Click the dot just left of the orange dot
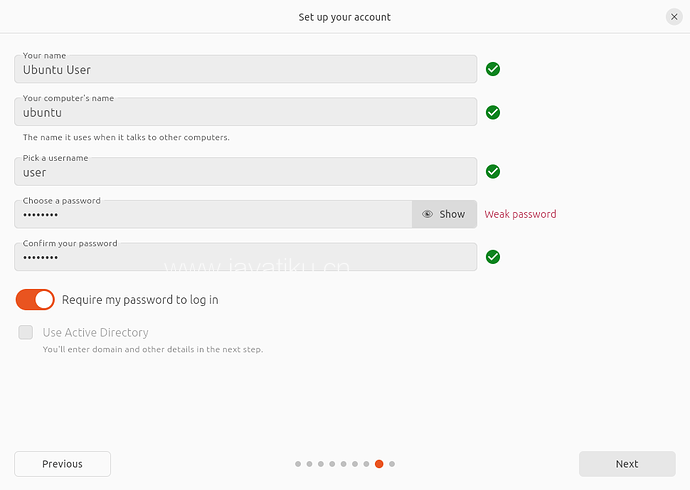Image resolution: width=690 pixels, height=490 pixels. pos(367,464)
